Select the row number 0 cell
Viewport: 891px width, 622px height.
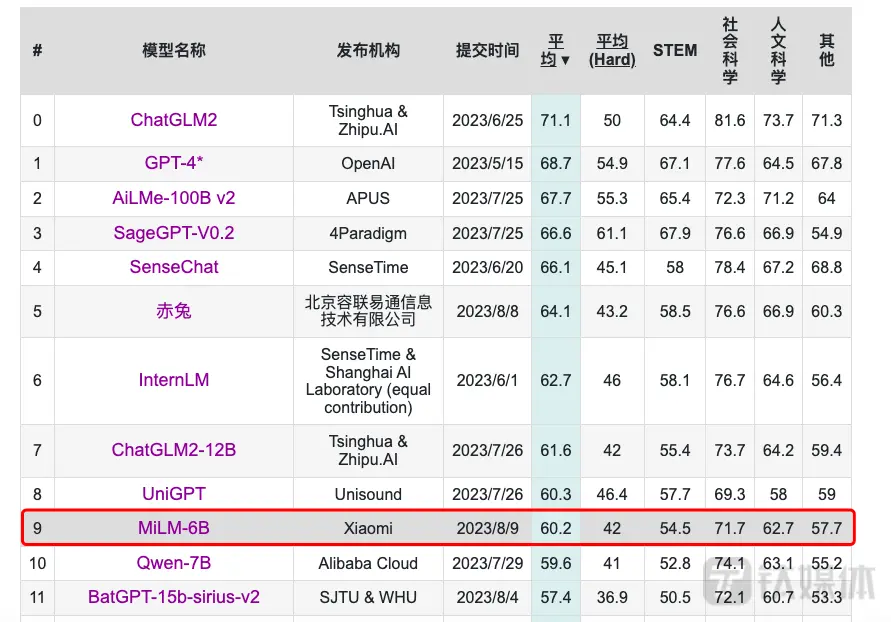pyautogui.click(x=38, y=120)
